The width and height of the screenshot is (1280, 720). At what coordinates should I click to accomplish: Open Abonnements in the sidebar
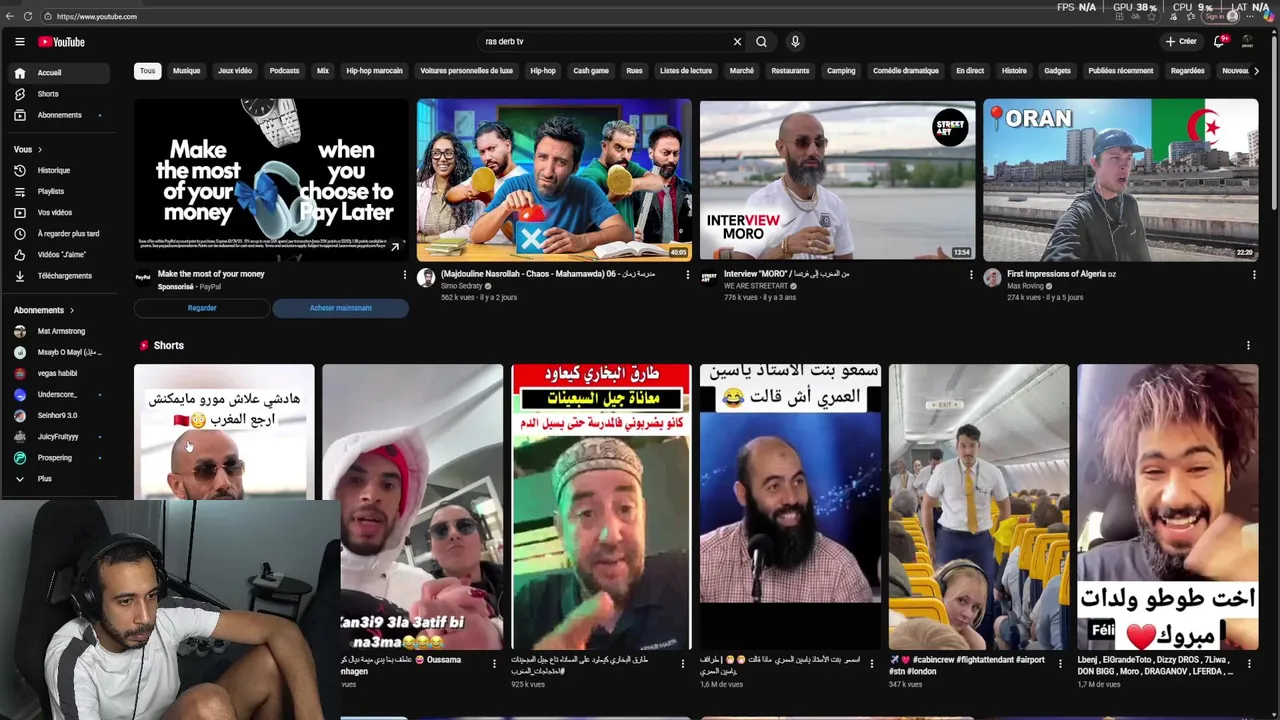click(x=60, y=115)
